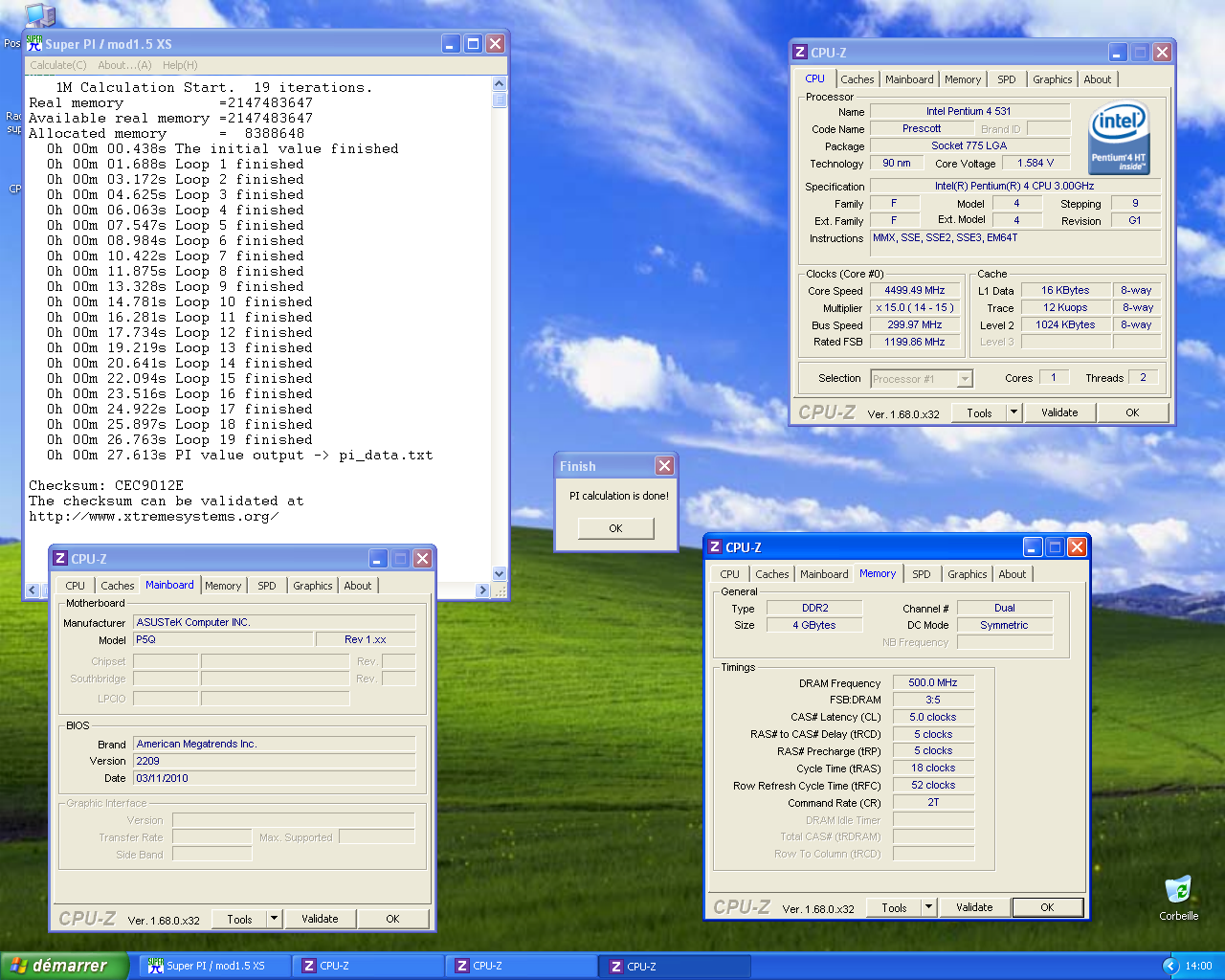Click Super PI horizontal scroll left arrow
The height and width of the screenshot is (980, 1225).
[x=33, y=590]
